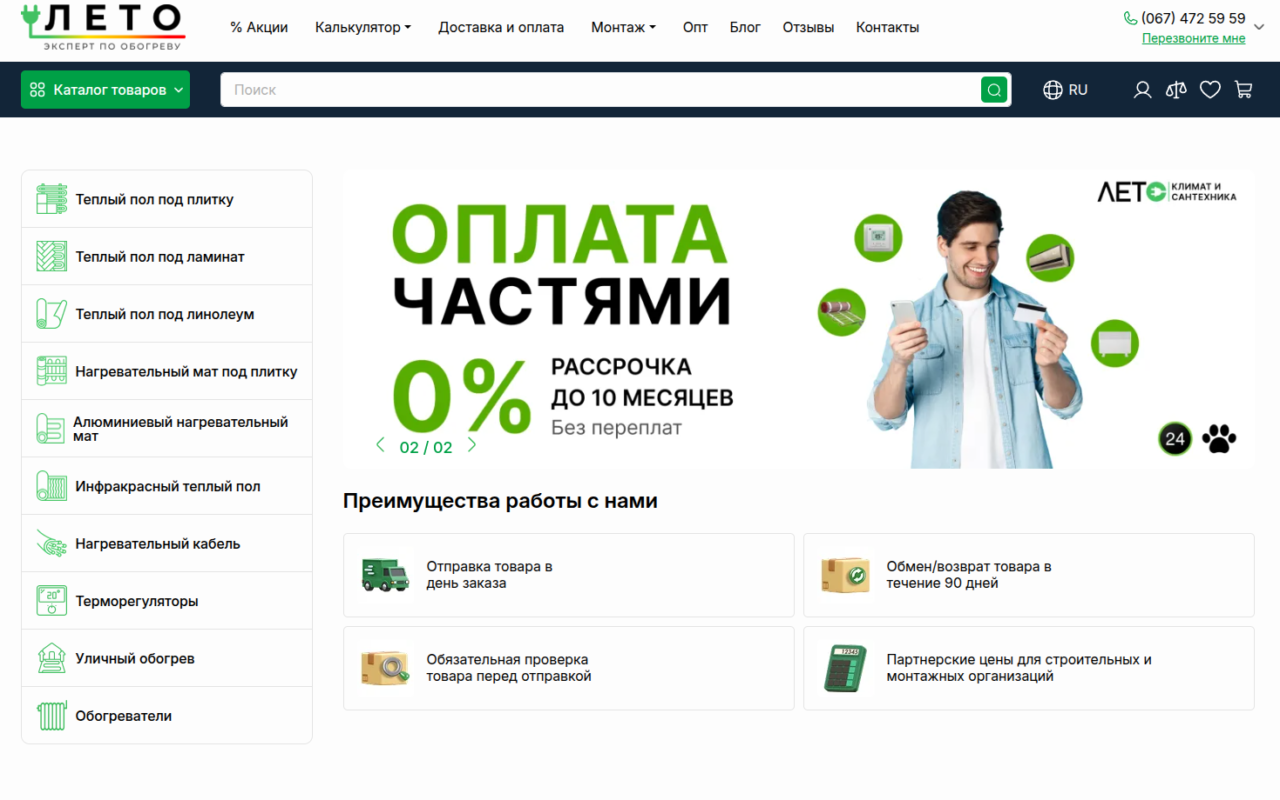This screenshot has height=800, width=1280.
Task: Click the Перезвоните мне link
Action: click(1194, 38)
